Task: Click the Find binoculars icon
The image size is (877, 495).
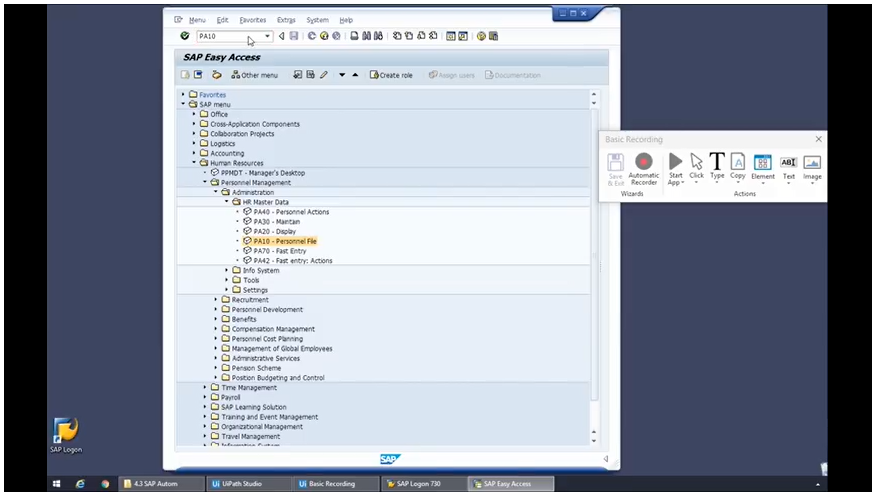Action: 366,36
